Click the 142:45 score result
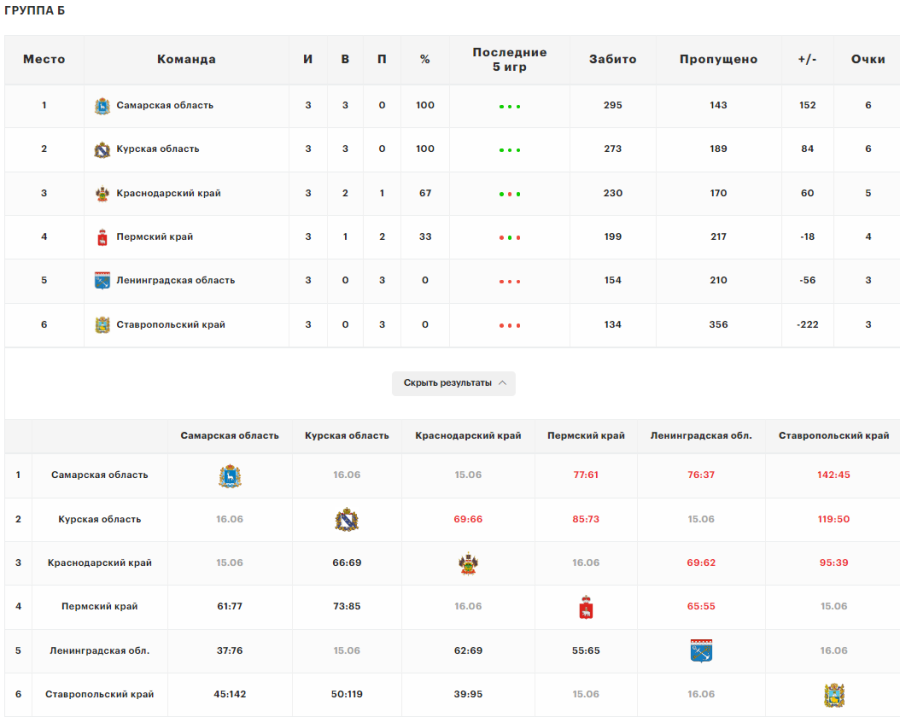Viewport: 900px width, 717px height. tap(833, 475)
